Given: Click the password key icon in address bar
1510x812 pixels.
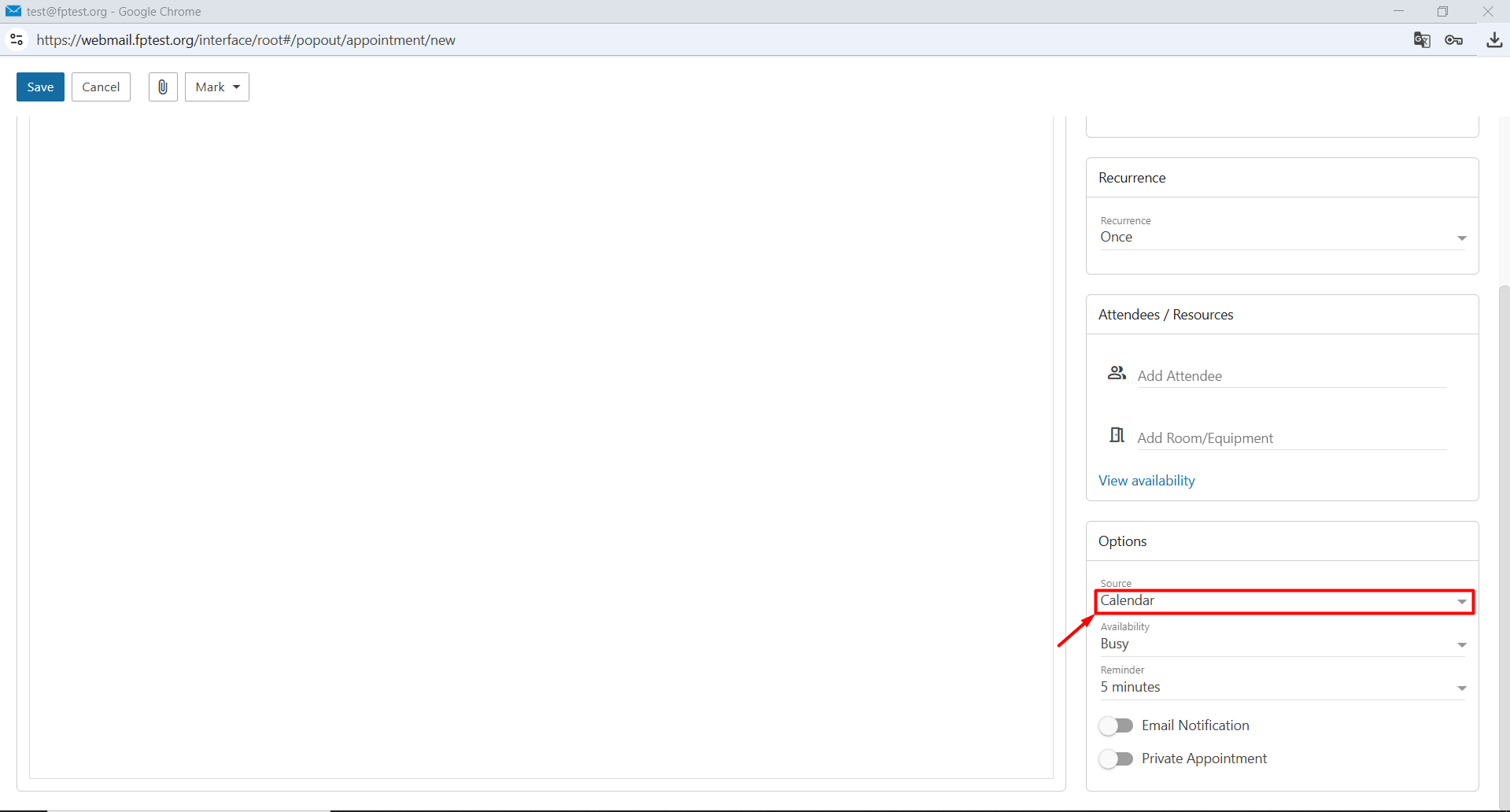Looking at the screenshot, I should pos(1454,40).
